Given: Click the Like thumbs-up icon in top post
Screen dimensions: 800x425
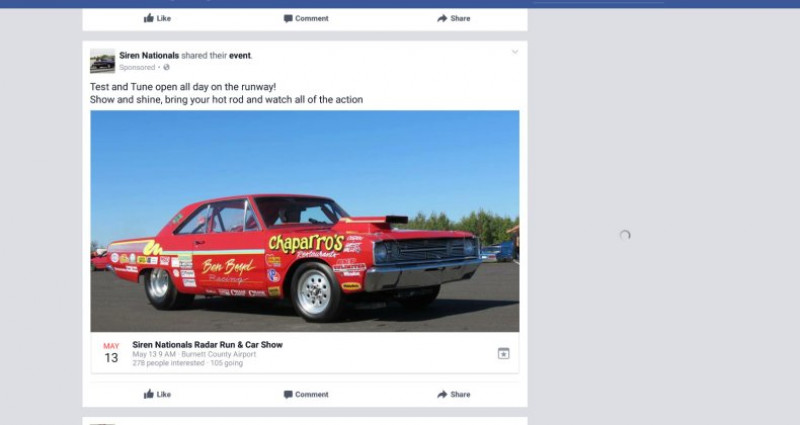Looking at the screenshot, I should [148, 18].
